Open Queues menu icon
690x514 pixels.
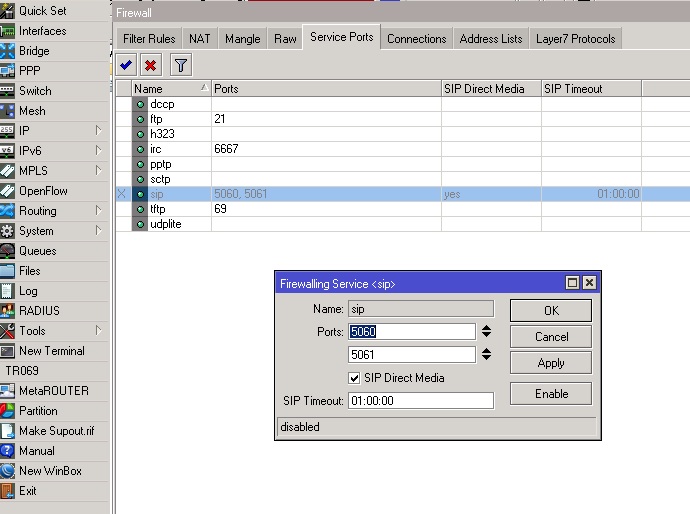[7, 251]
